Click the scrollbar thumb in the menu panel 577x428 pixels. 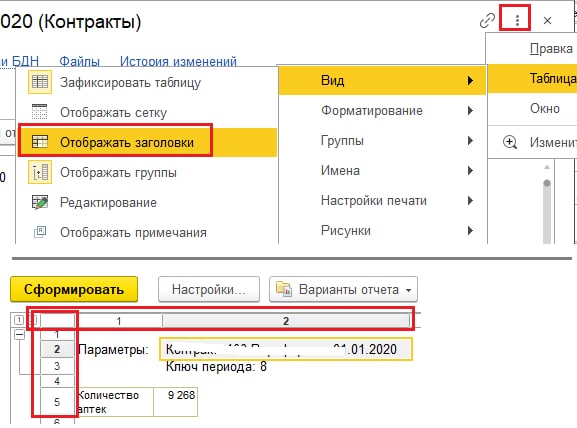coord(547,210)
